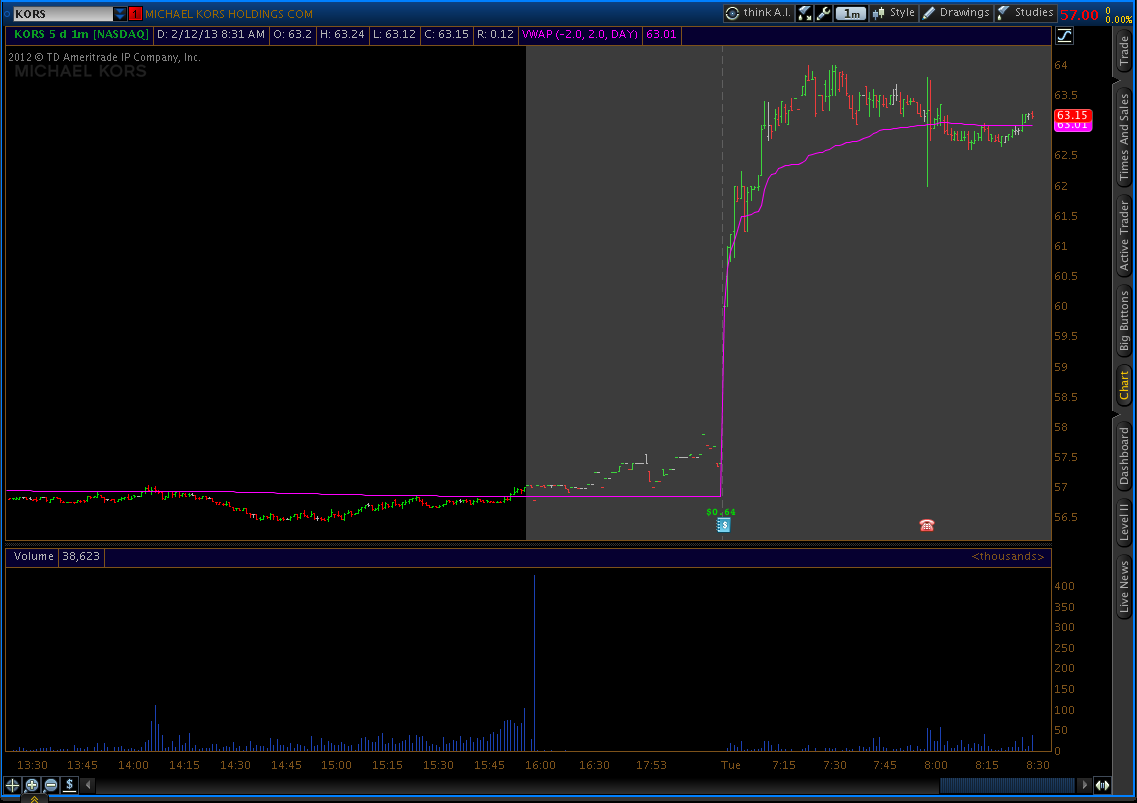Open the Style menu
This screenshot has height=803, width=1137.
click(894, 13)
